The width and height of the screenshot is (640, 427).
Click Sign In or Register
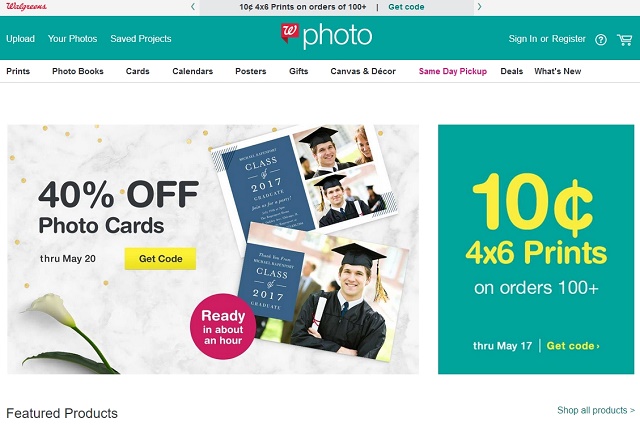547,39
